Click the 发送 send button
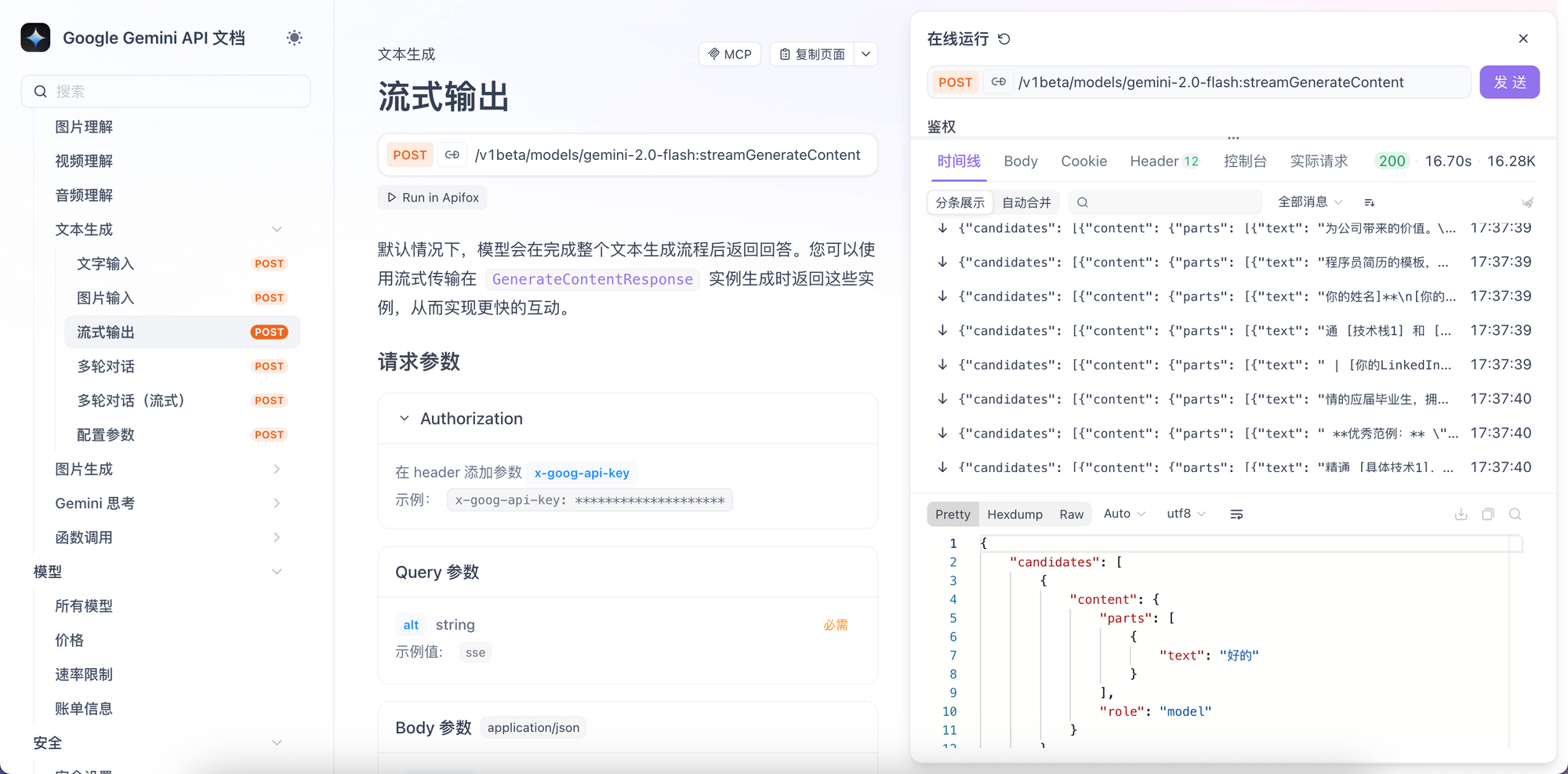 click(1509, 82)
